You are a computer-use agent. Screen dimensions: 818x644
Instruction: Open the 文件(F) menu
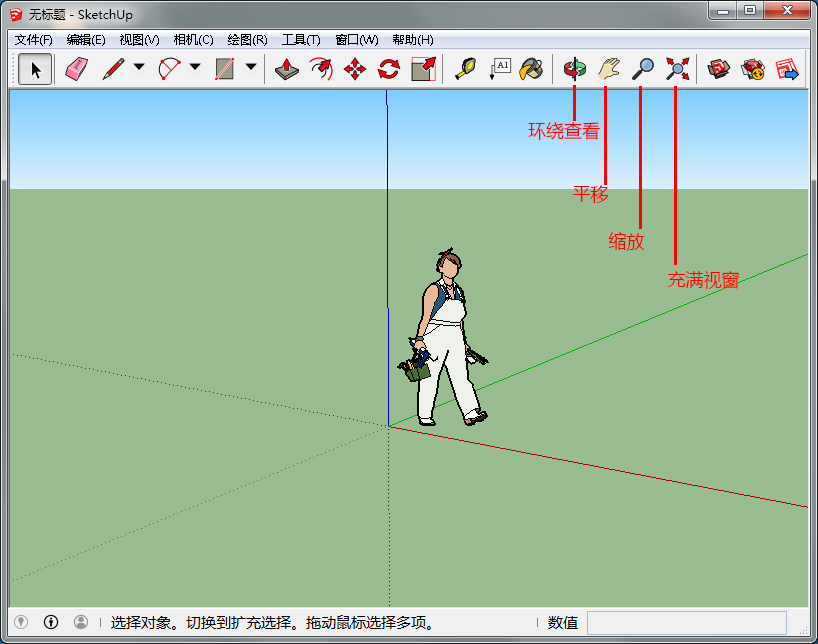pos(33,40)
